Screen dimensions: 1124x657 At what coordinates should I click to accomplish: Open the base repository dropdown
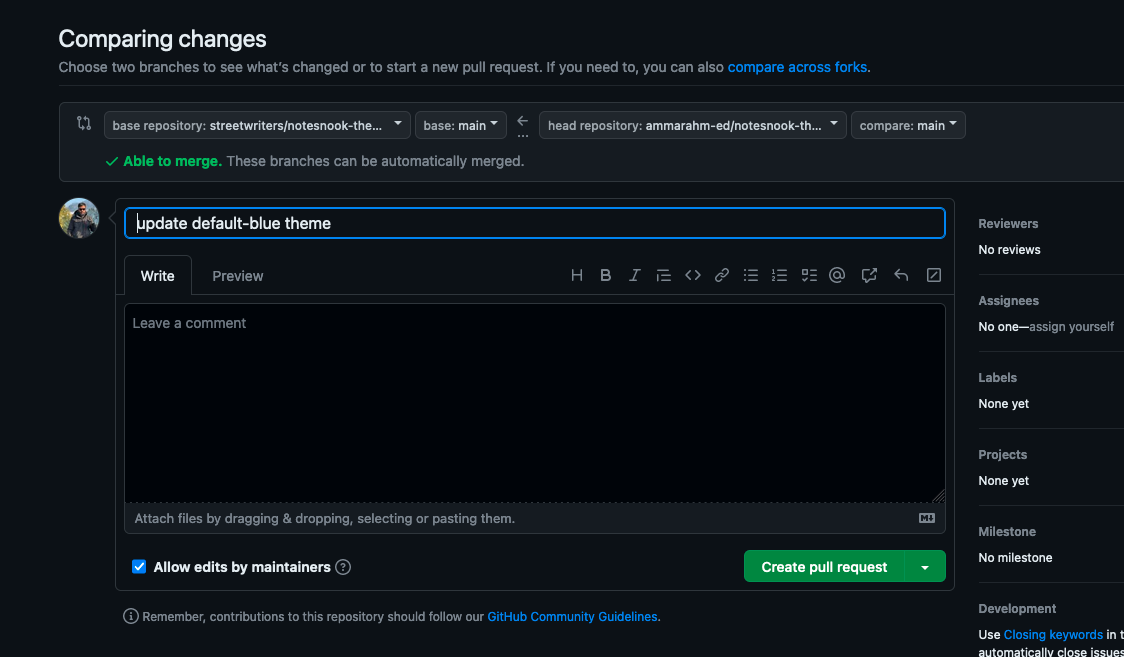click(x=257, y=125)
